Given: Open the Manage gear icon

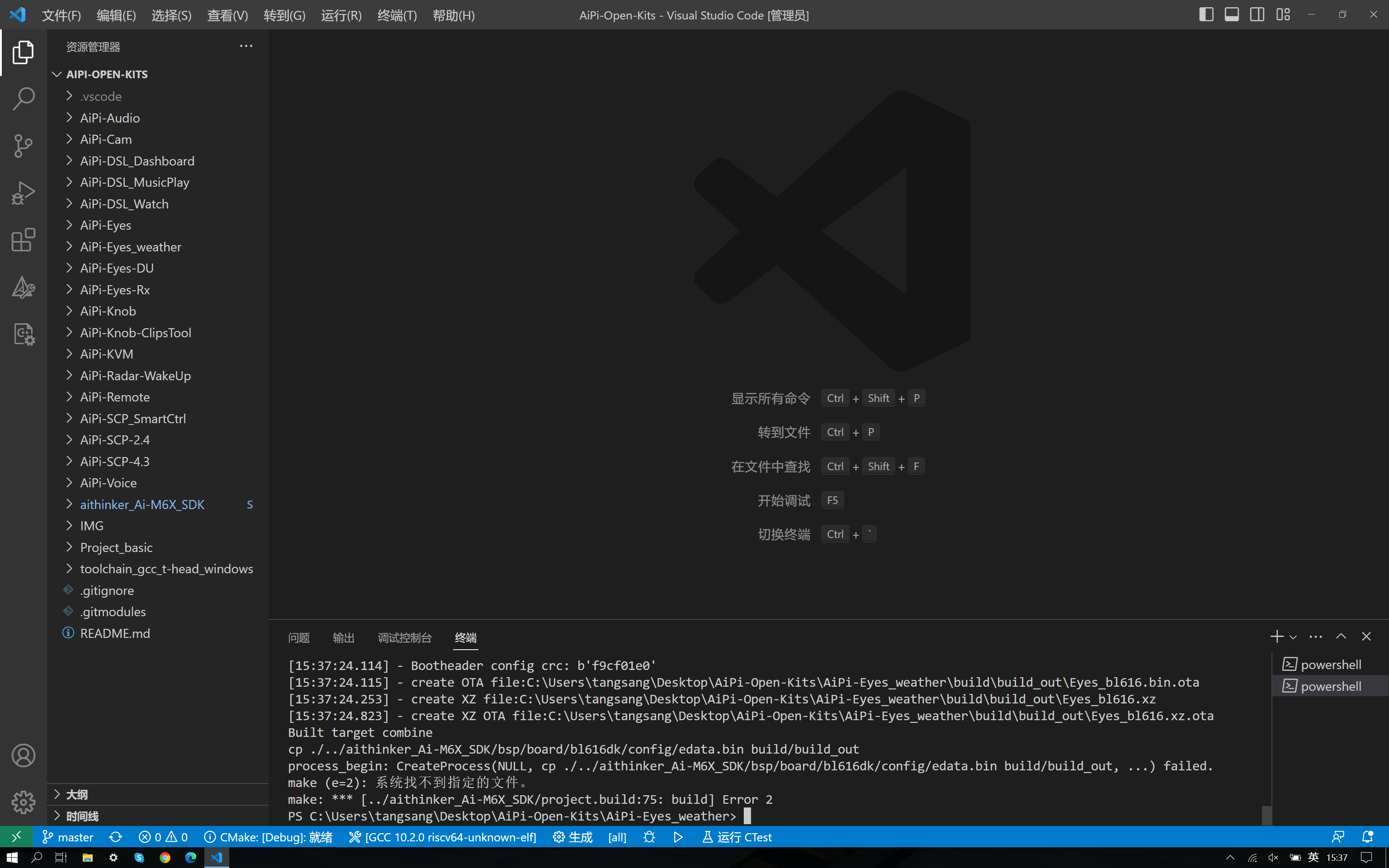Looking at the screenshot, I should tap(23, 802).
